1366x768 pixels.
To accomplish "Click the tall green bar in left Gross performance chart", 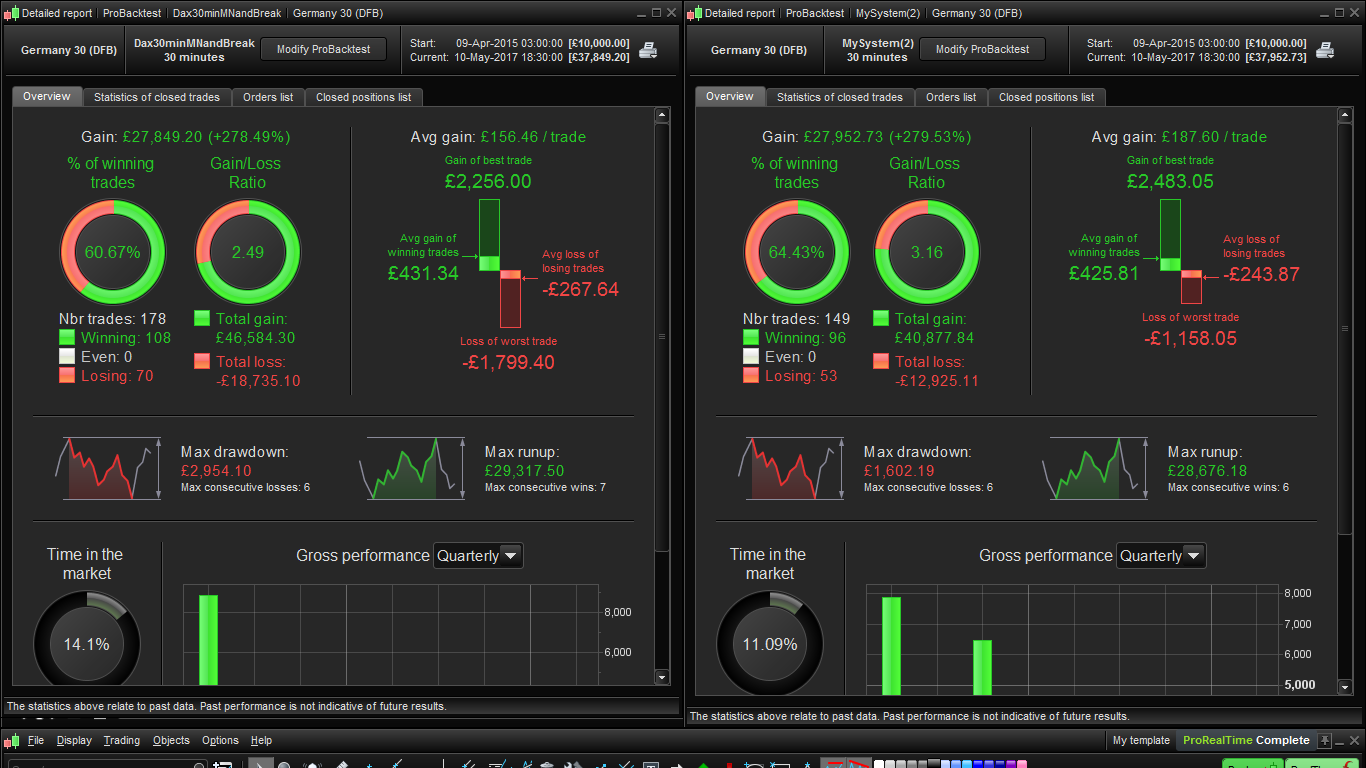I will pos(208,640).
